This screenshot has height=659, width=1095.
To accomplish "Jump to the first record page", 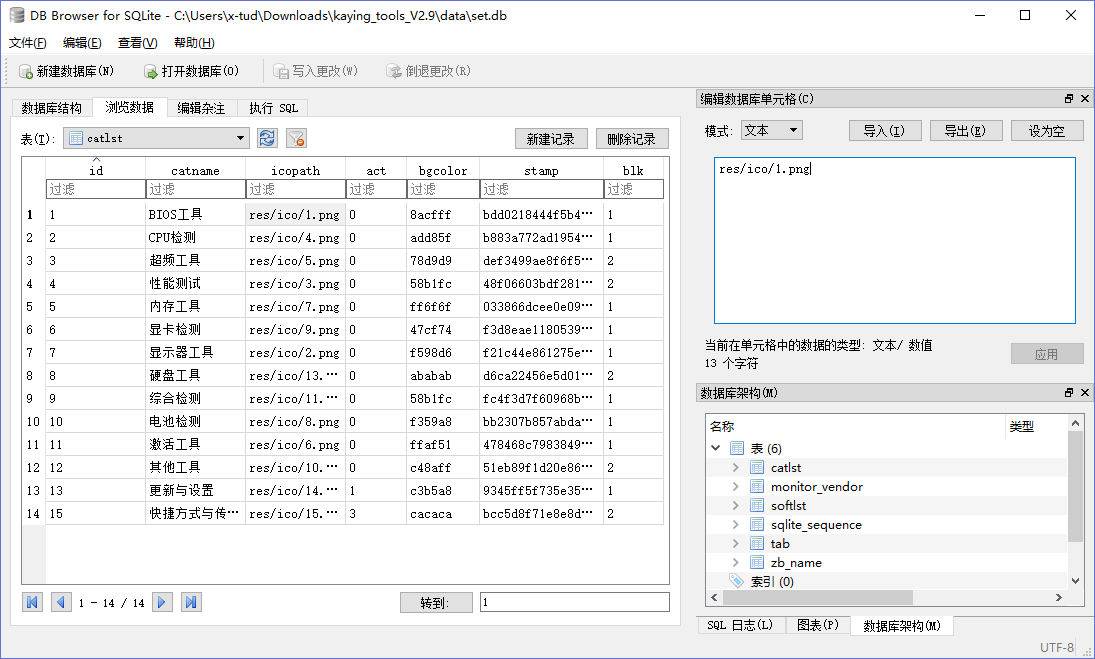I will pyautogui.click(x=32, y=602).
